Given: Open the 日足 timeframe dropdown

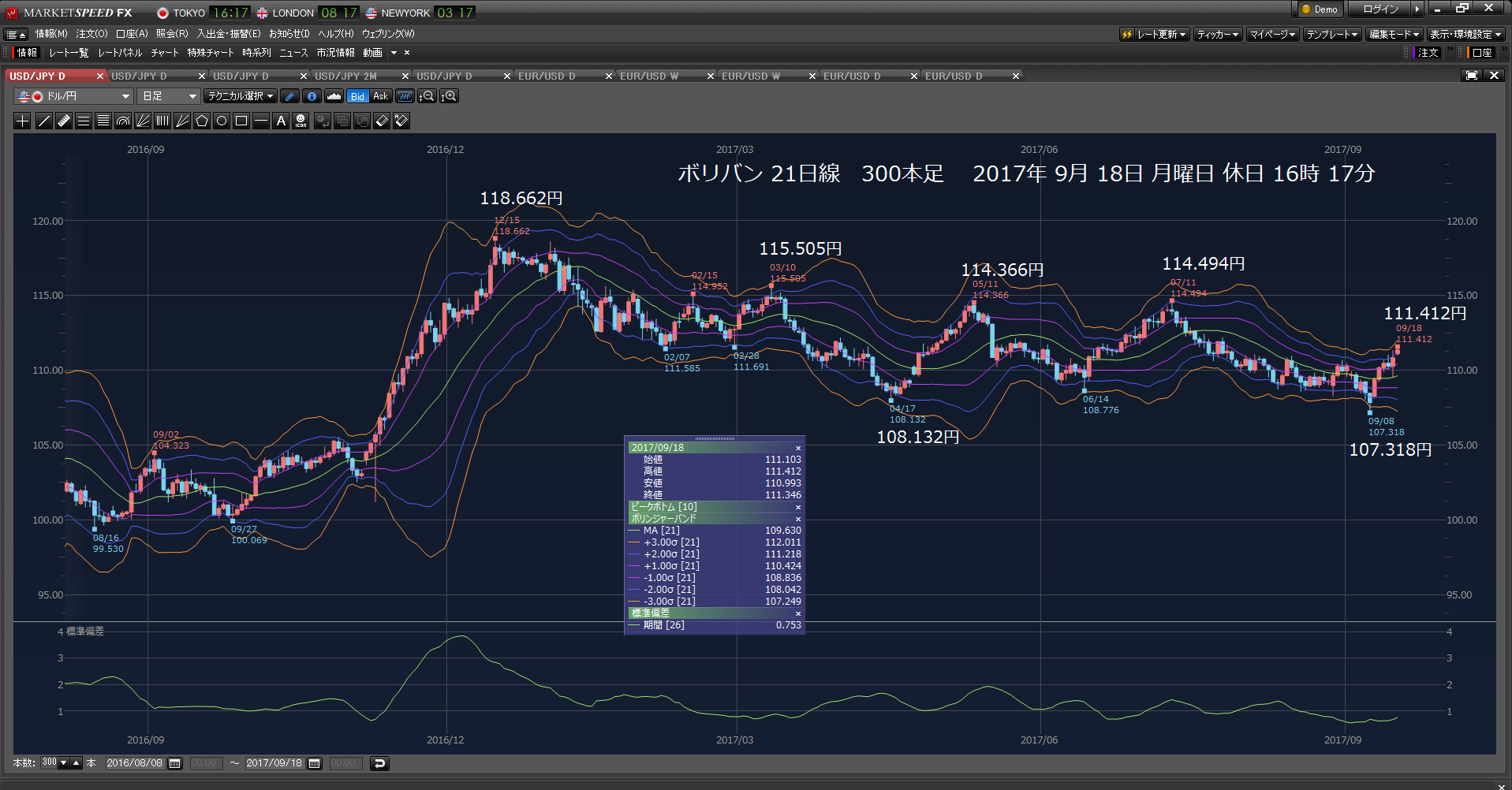Looking at the screenshot, I should pyautogui.click(x=169, y=96).
